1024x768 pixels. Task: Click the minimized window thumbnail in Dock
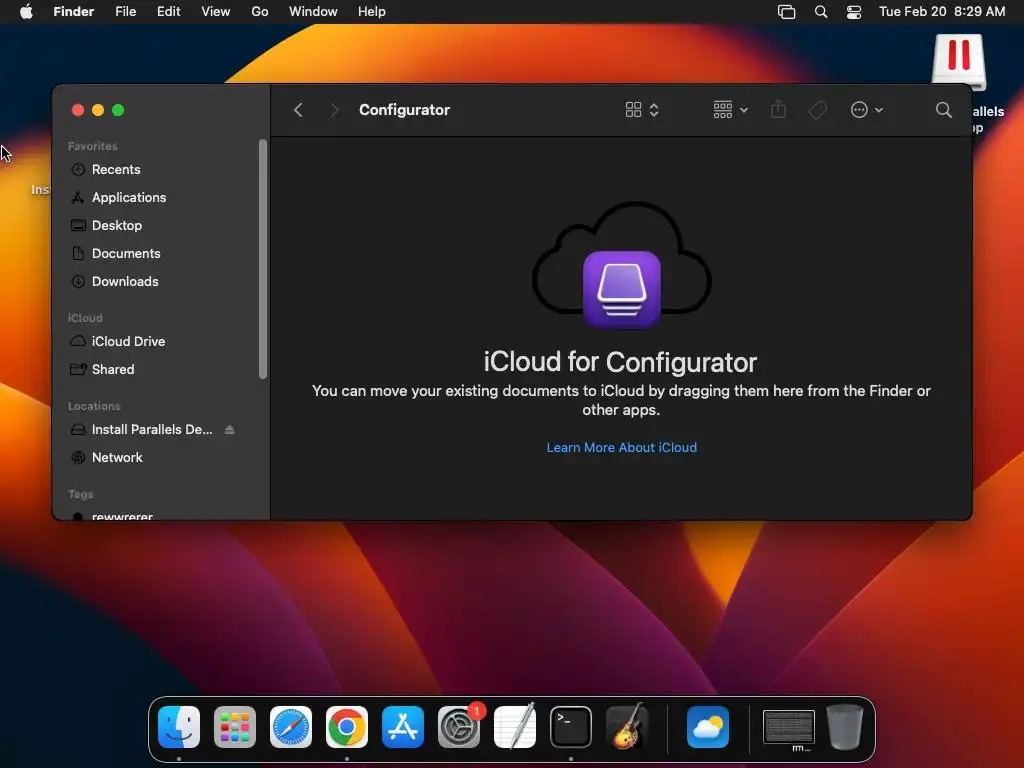click(788, 728)
